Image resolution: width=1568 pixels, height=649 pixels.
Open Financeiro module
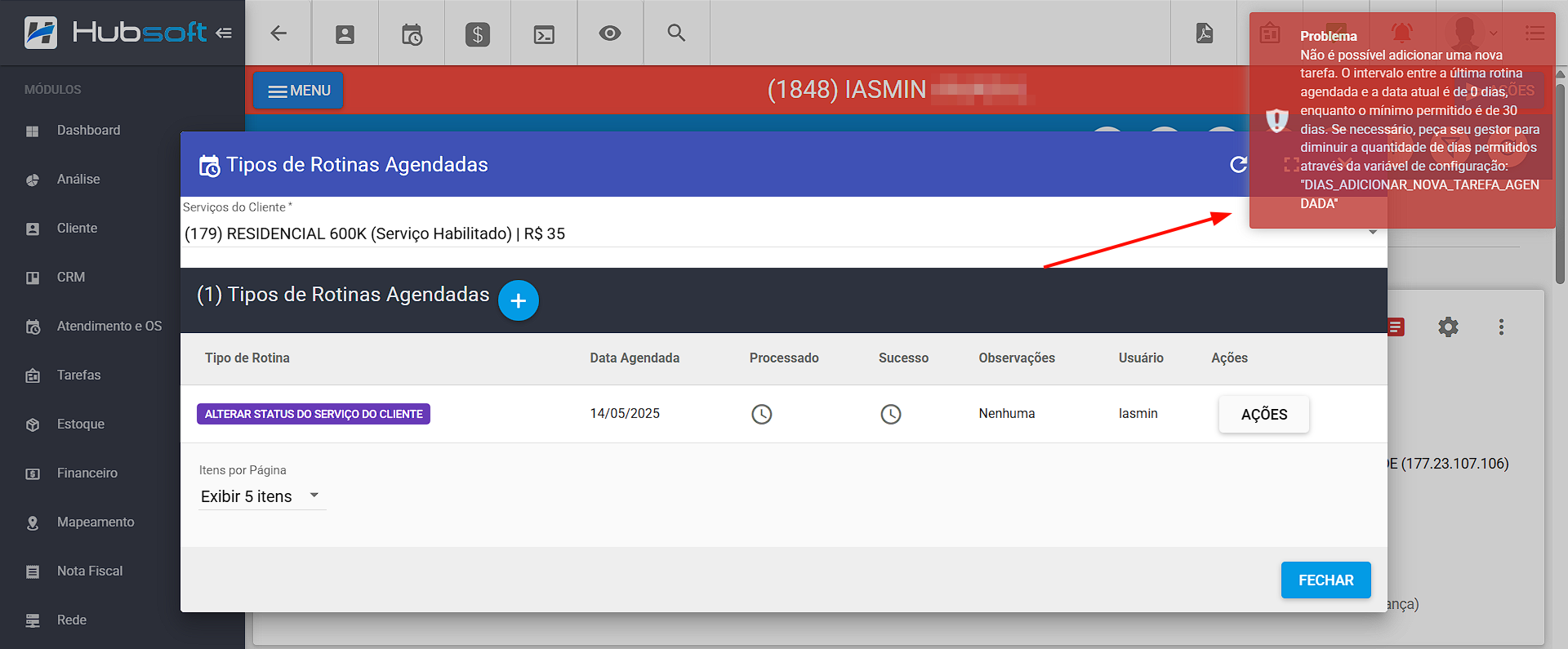87,473
